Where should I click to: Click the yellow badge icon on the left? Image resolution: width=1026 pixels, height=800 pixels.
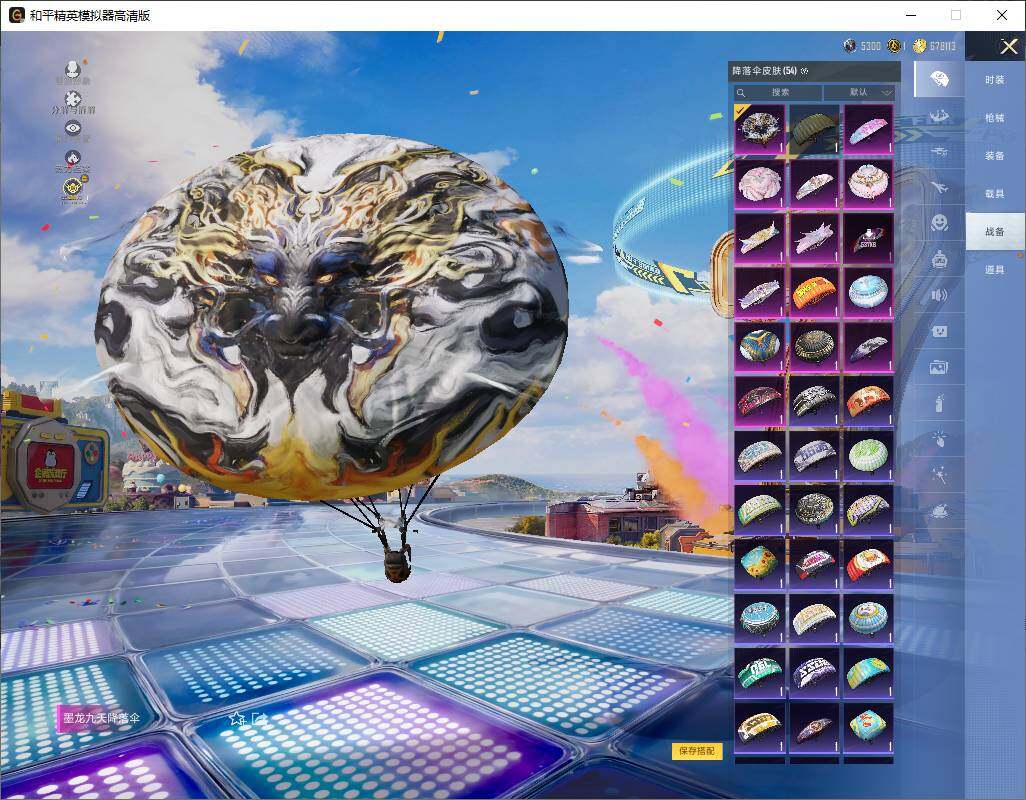pyautogui.click(x=74, y=188)
